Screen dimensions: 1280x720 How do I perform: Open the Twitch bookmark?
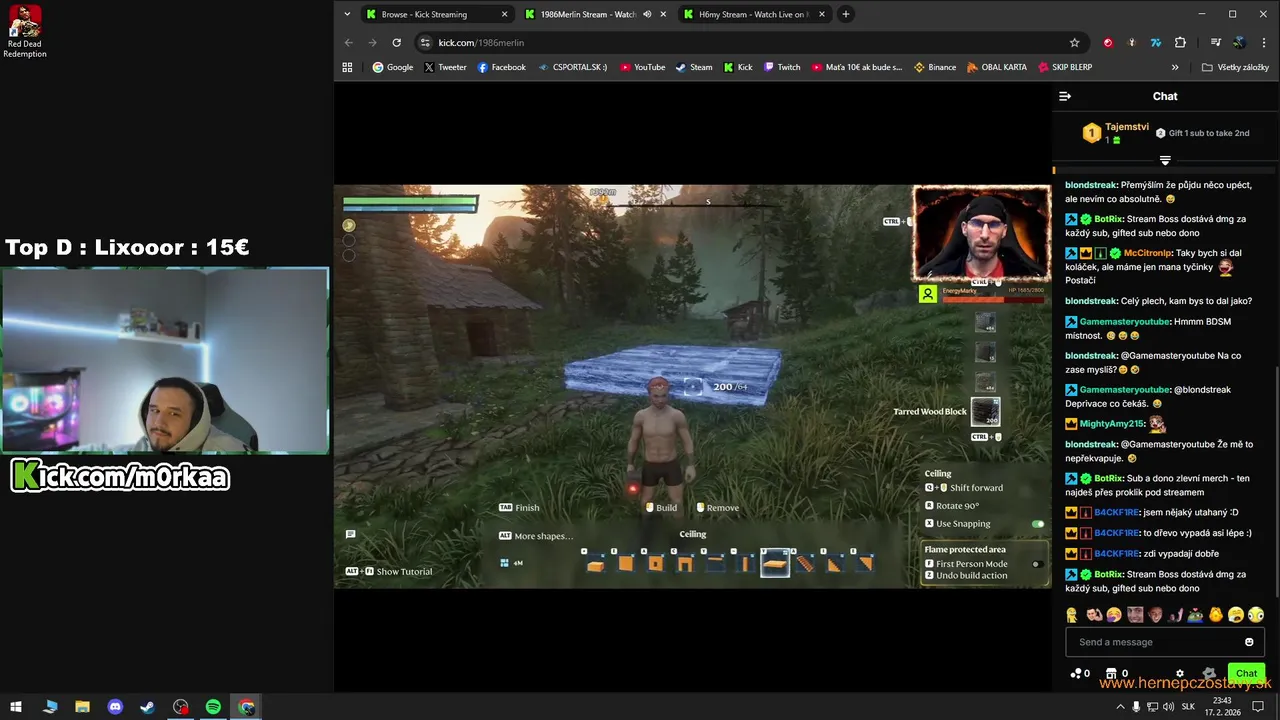tap(782, 67)
